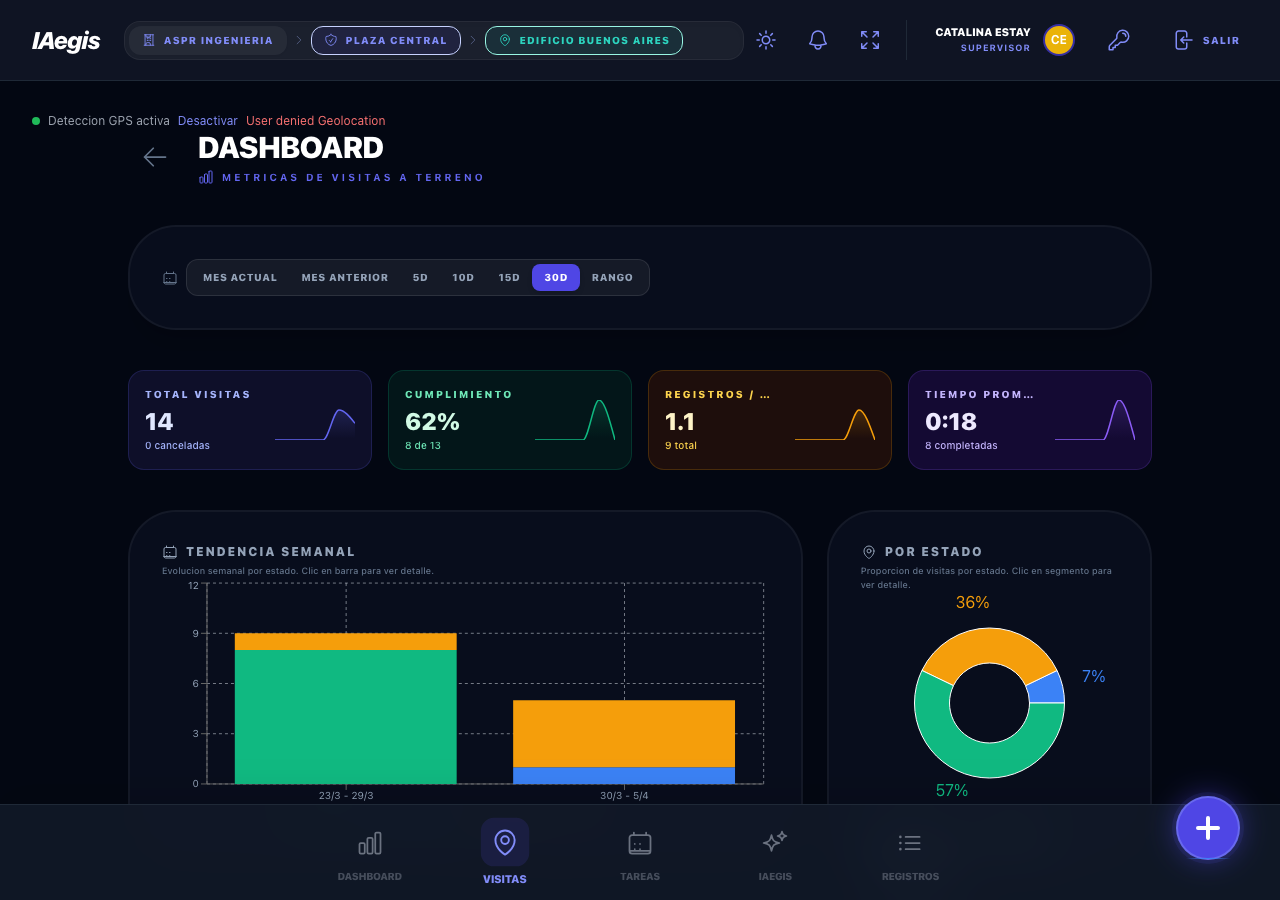
Task: Click the IAEGIS sparkles icon
Action: tap(775, 843)
